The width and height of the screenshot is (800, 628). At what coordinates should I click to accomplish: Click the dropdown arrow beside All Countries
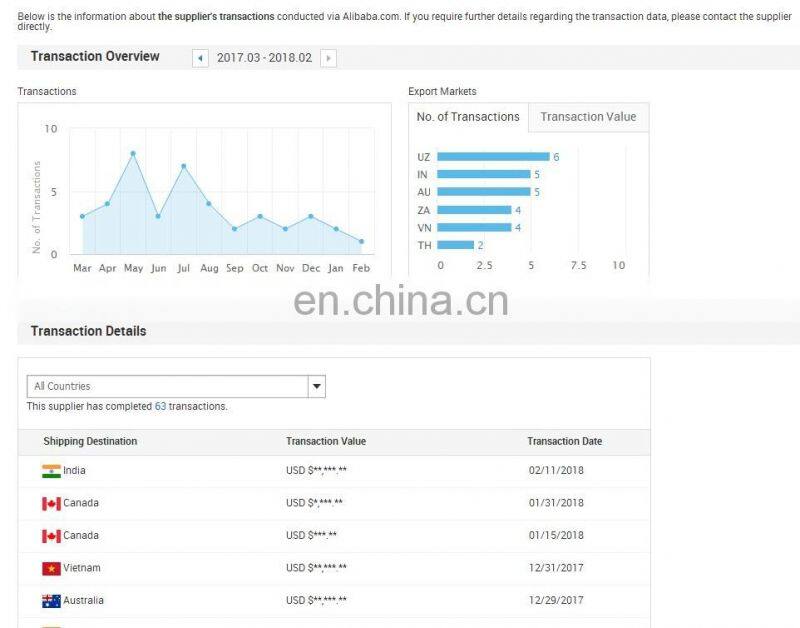pyautogui.click(x=316, y=386)
